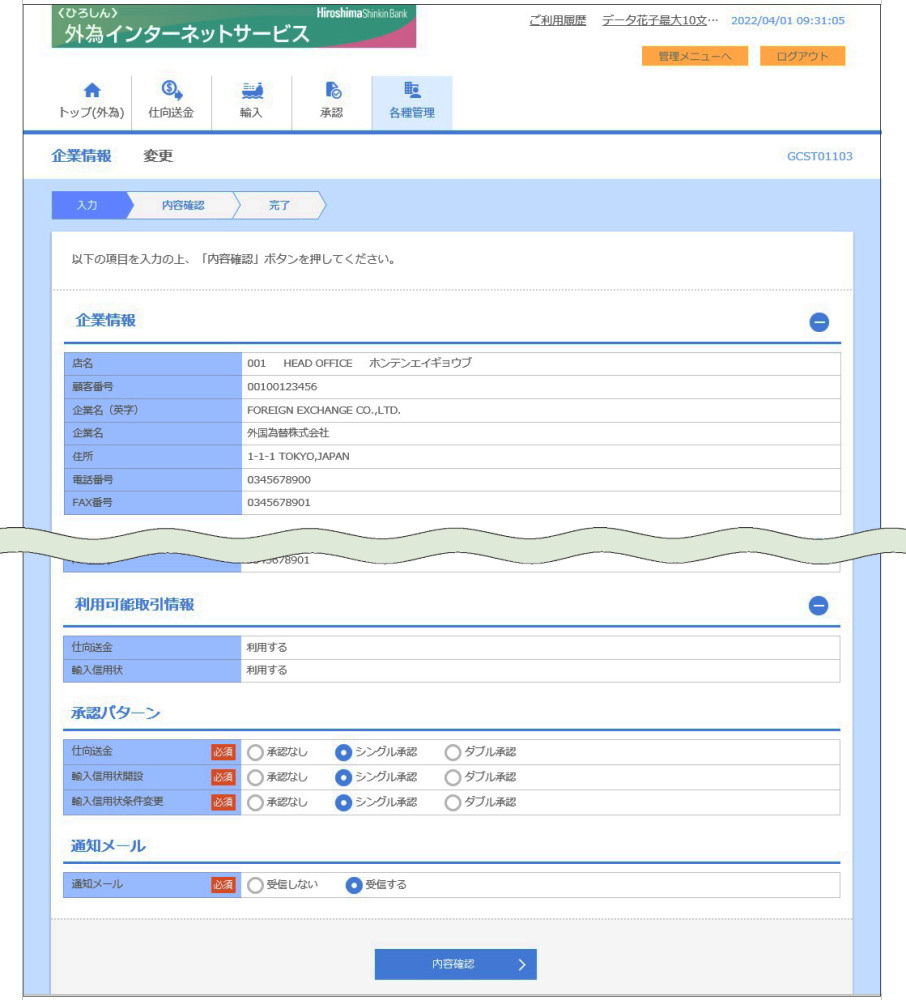Select 承認なし for 輸入信用状条件変更
This screenshot has width=906, height=1000.
click(x=256, y=802)
